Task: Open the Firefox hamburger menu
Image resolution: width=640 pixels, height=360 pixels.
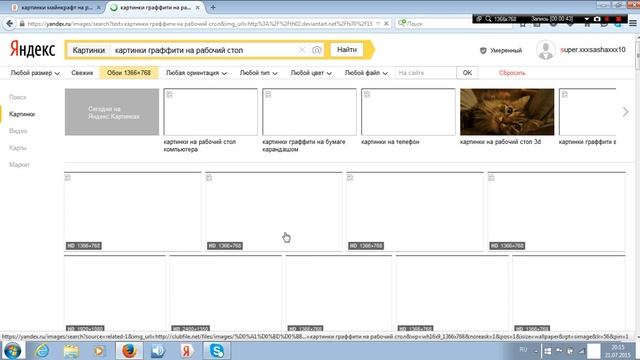Action: tap(633, 24)
